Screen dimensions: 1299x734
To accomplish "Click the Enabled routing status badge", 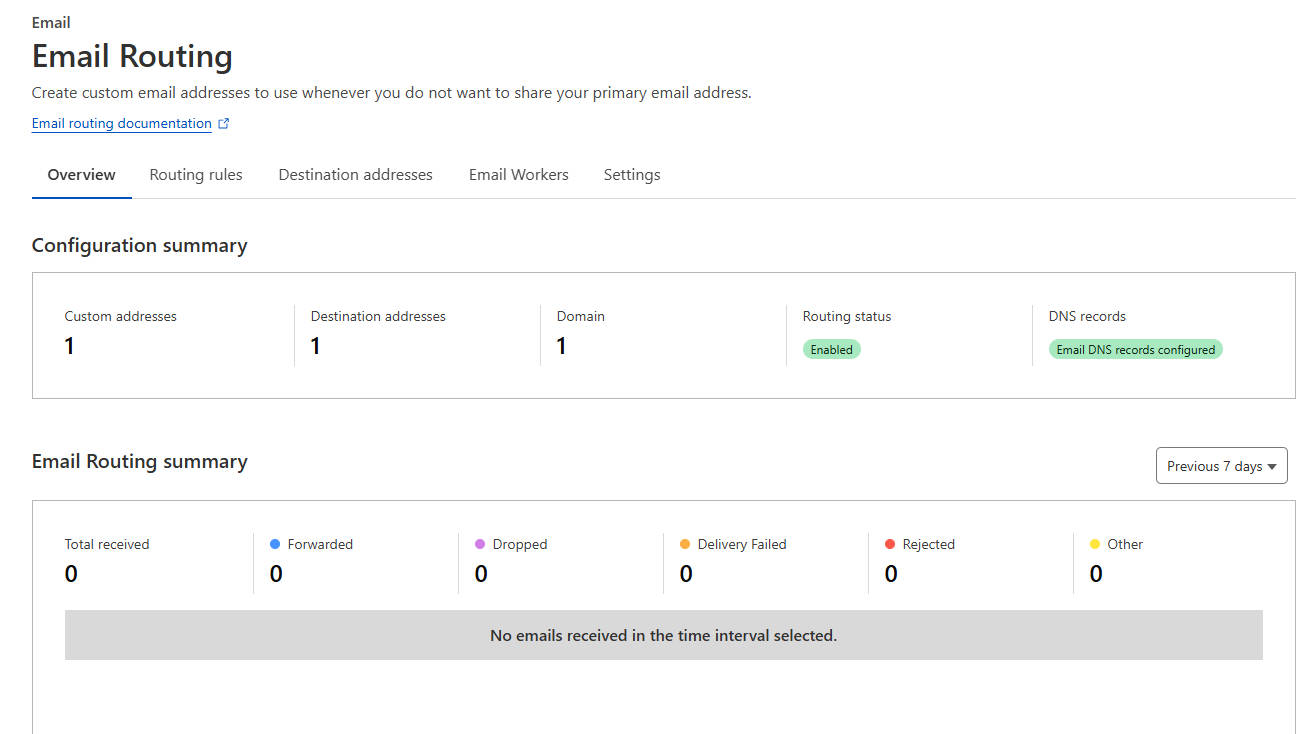I will point(831,350).
